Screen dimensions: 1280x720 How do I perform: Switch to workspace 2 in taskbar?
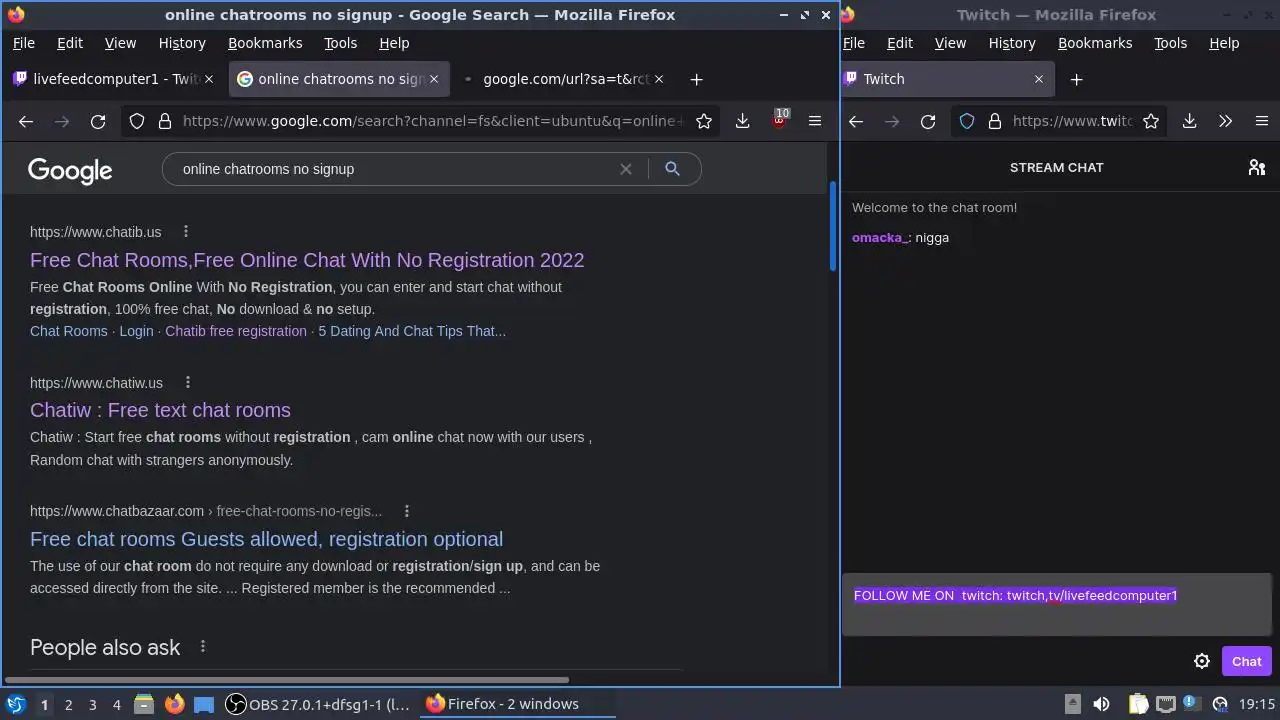tap(68, 704)
